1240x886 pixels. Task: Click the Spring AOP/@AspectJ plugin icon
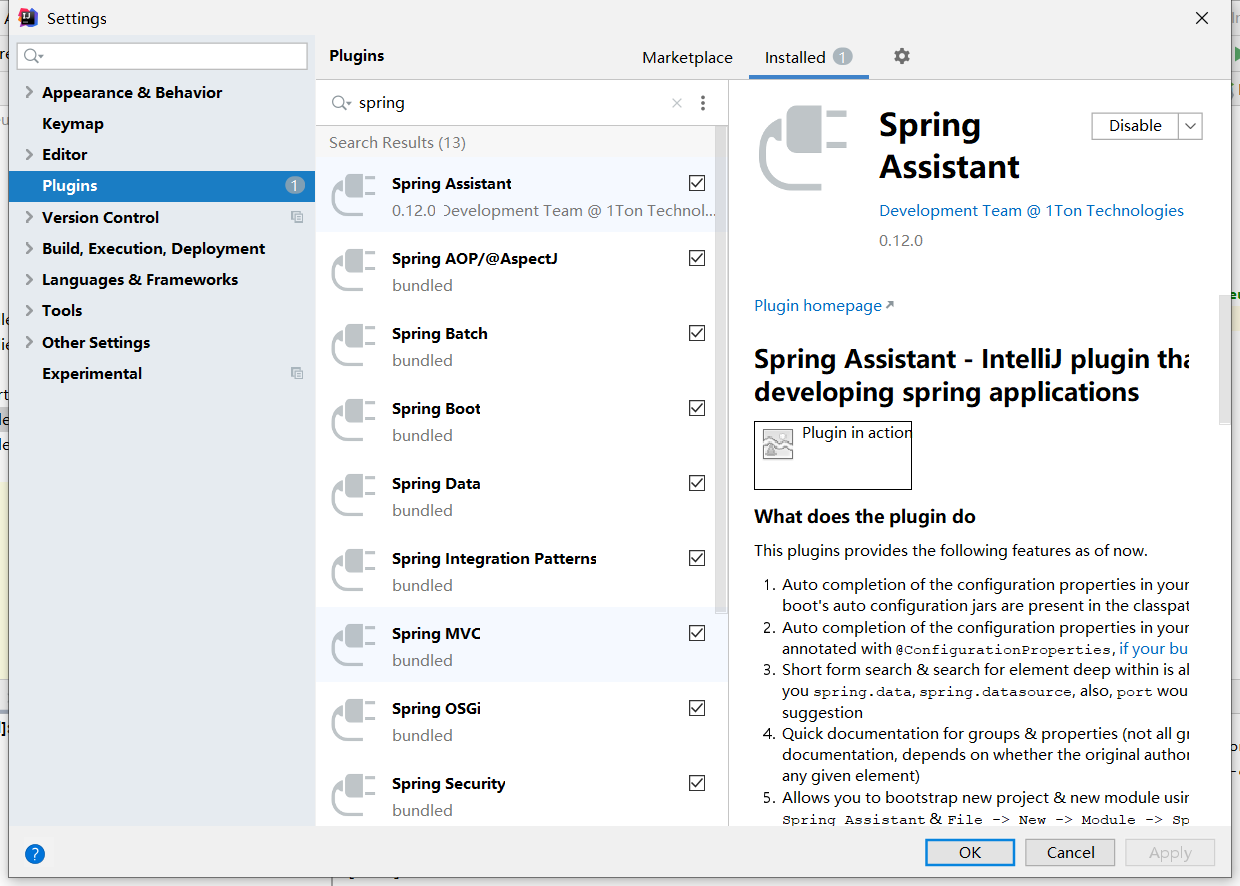(353, 270)
